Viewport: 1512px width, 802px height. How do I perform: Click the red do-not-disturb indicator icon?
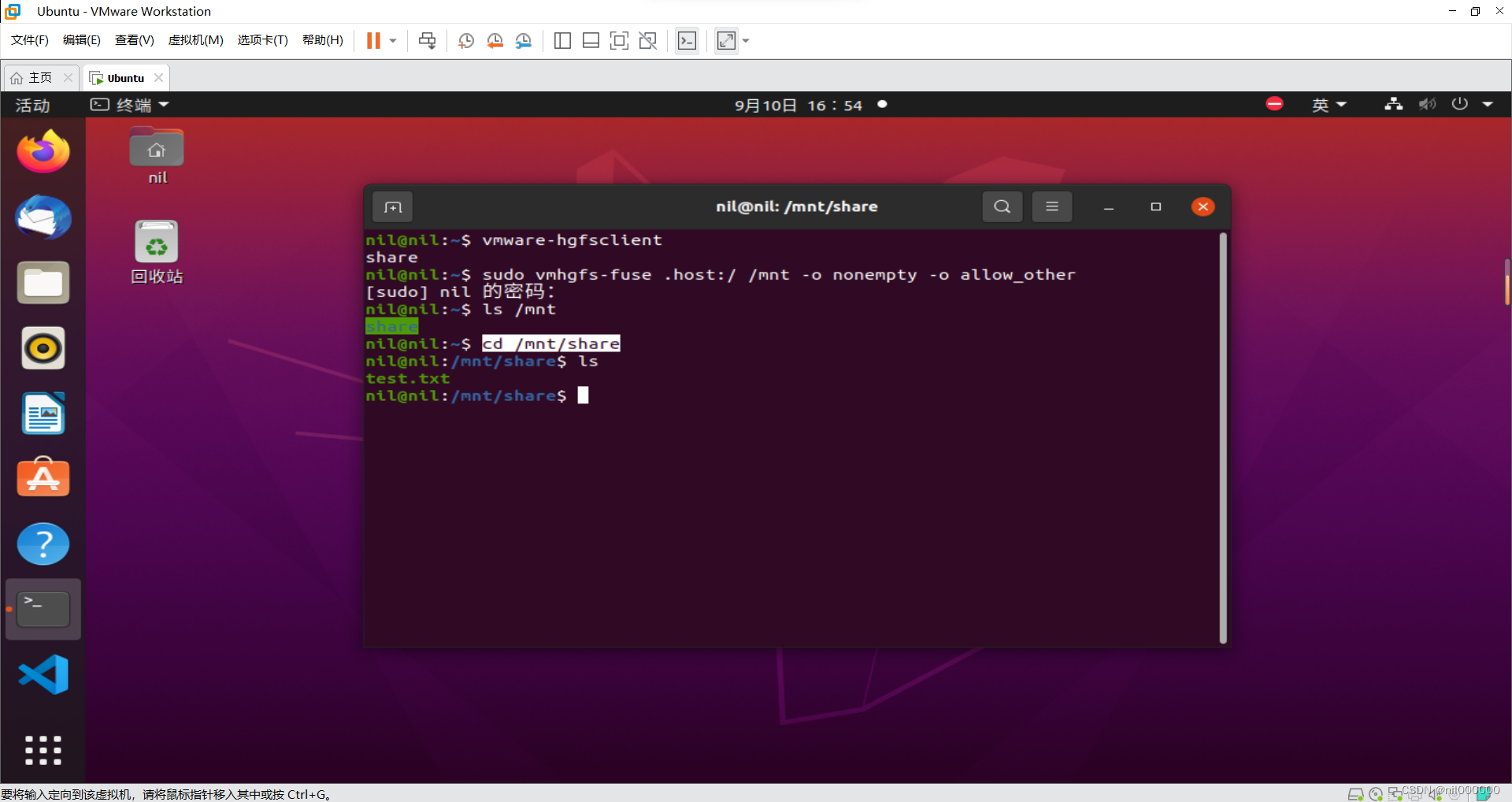[x=1274, y=104]
